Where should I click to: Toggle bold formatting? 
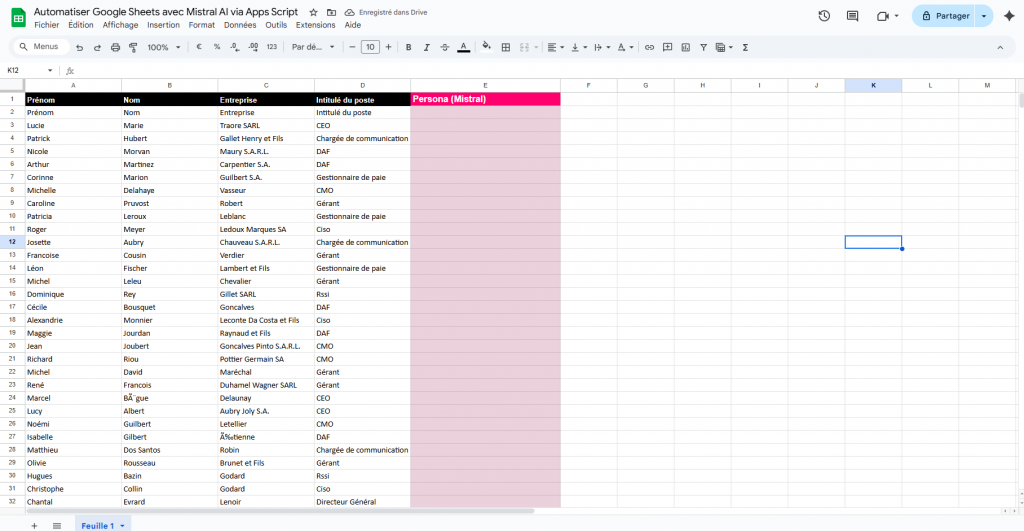pyautogui.click(x=408, y=47)
